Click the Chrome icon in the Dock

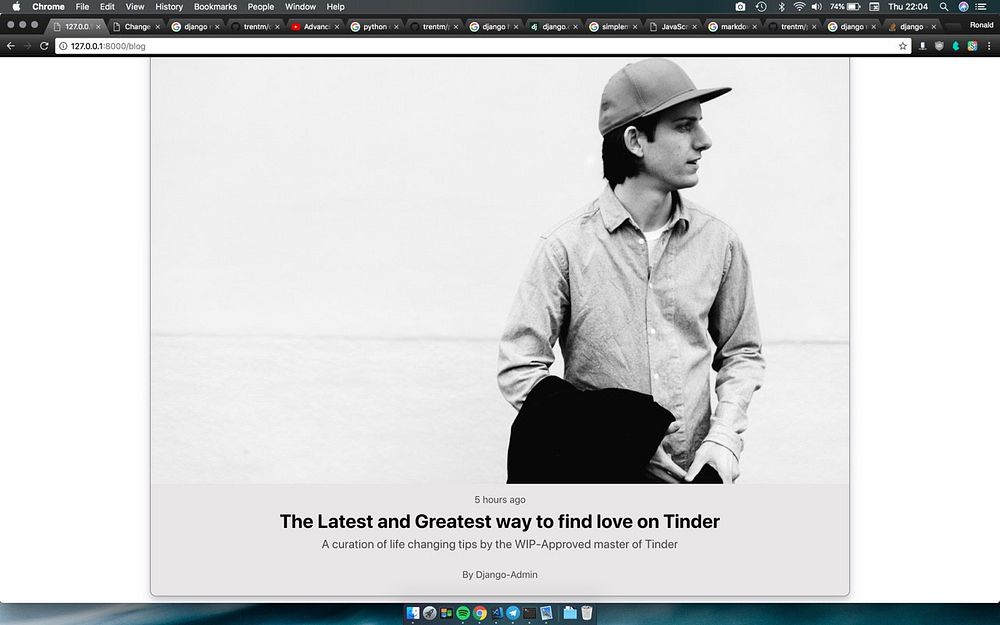click(480, 613)
